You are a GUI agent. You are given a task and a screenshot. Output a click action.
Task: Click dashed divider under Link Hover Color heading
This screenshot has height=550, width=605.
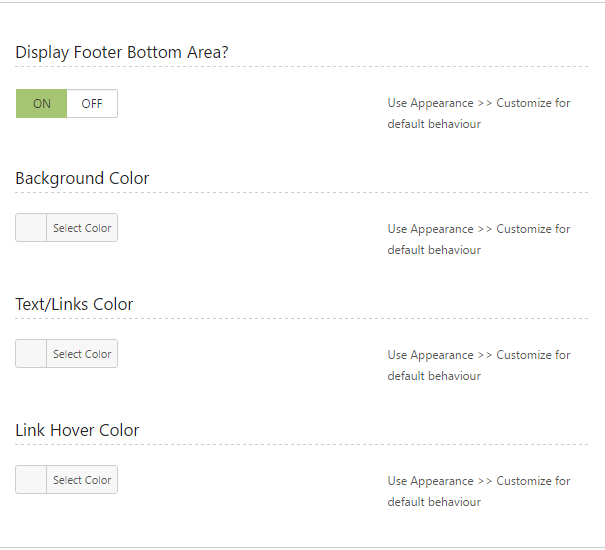click(x=300, y=445)
